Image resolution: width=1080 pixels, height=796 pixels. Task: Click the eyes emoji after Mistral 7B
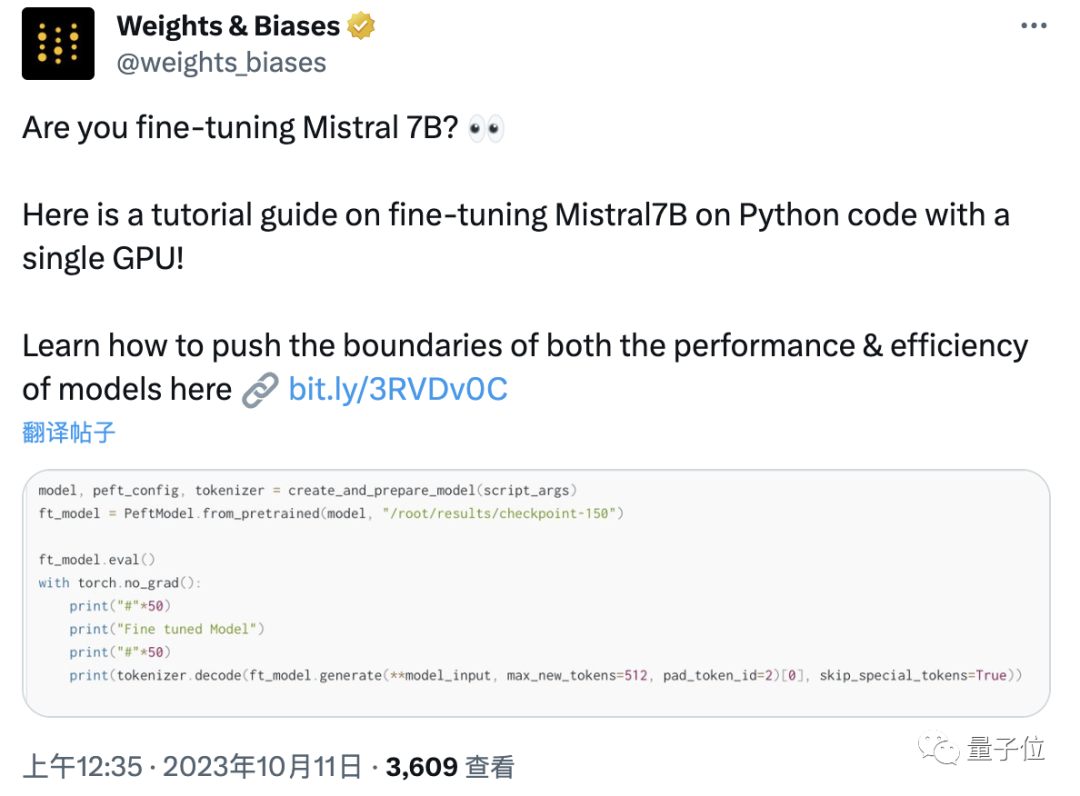point(487,129)
